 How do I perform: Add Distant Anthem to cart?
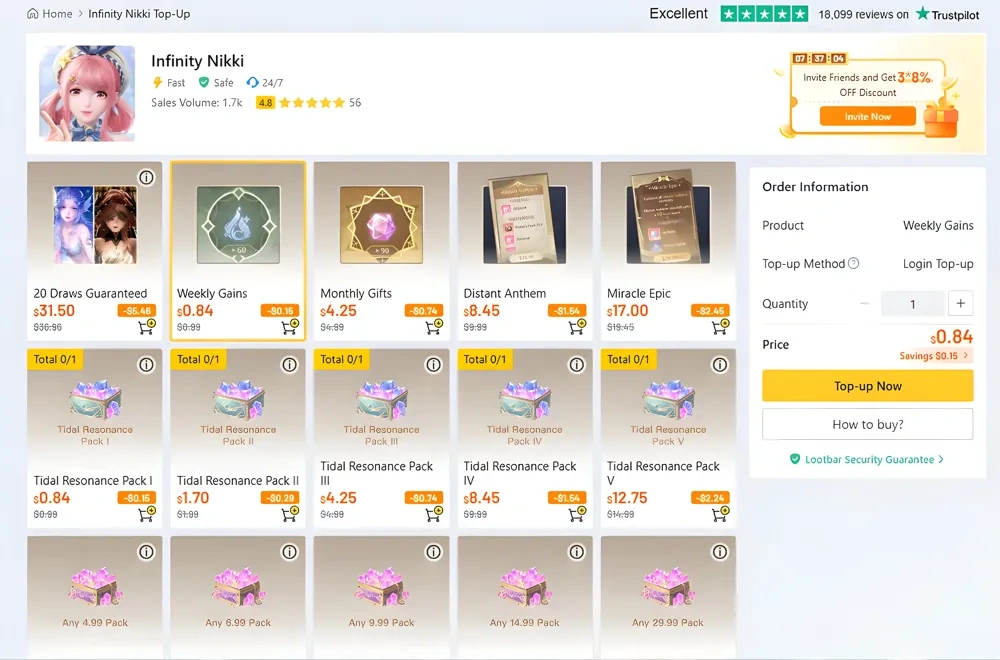coord(577,327)
